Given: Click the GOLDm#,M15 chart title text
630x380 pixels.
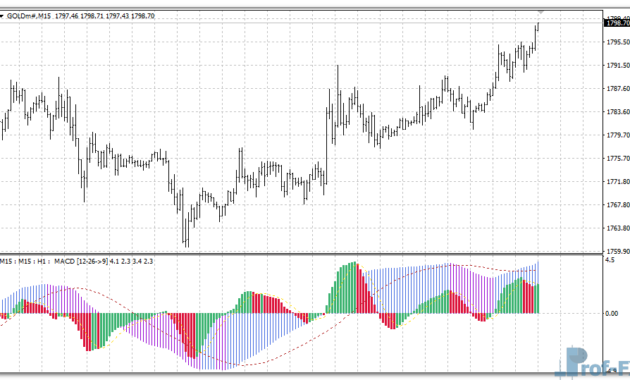Looking at the screenshot, I should 29,16.
